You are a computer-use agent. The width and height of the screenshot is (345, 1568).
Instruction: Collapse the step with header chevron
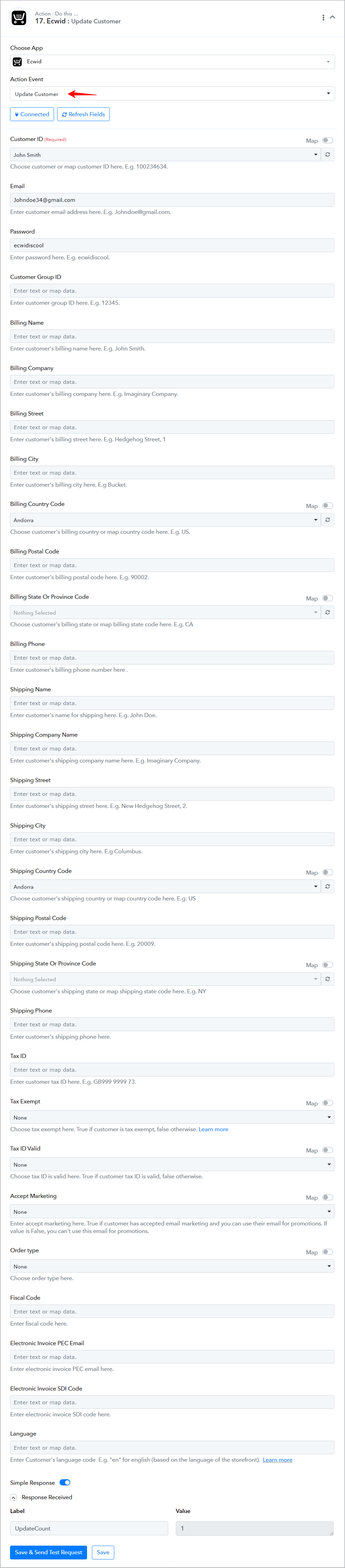pyautogui.click(x=332, y=17)
